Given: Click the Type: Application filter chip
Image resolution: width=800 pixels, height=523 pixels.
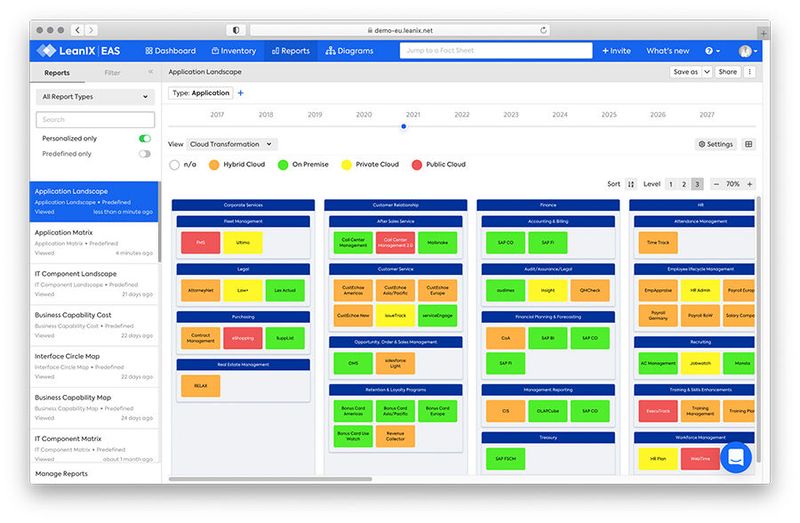Looking at the screenshot, I should (x=201, y=93).
